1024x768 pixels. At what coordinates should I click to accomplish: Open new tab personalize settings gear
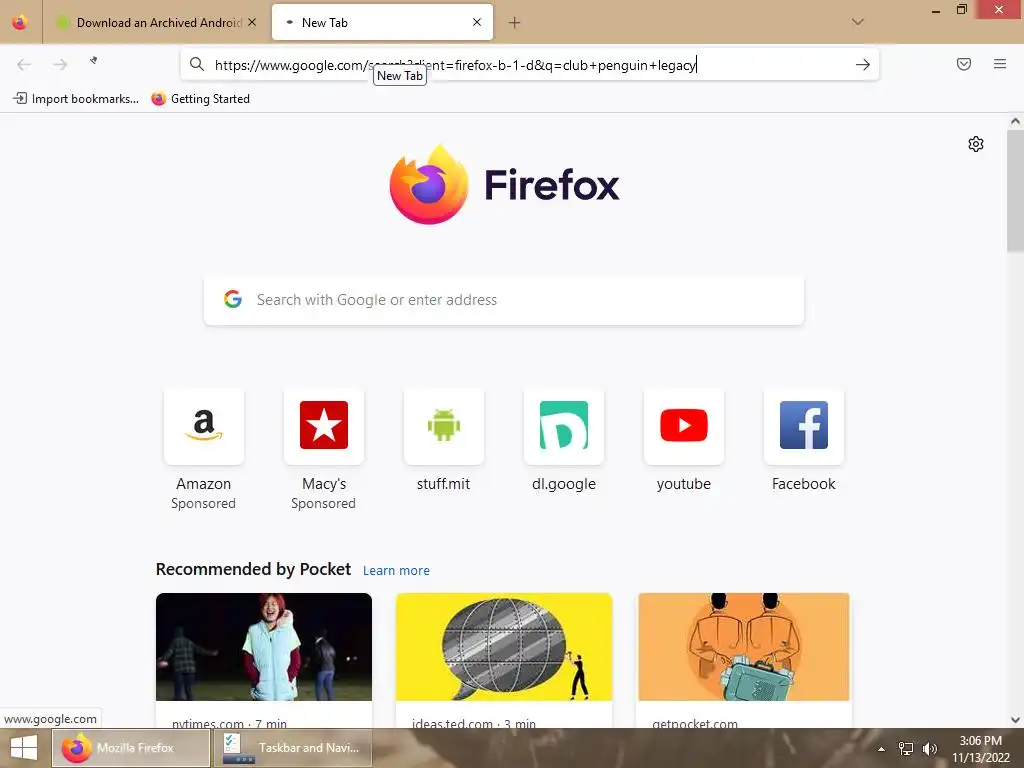point(976,144)
